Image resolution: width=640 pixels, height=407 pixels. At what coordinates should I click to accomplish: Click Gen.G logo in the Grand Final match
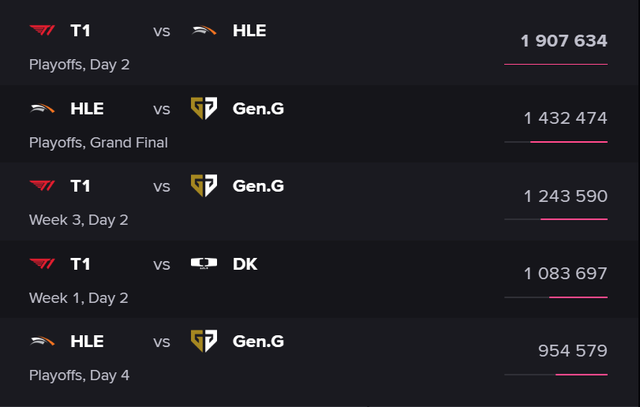[x=204, y=108]
